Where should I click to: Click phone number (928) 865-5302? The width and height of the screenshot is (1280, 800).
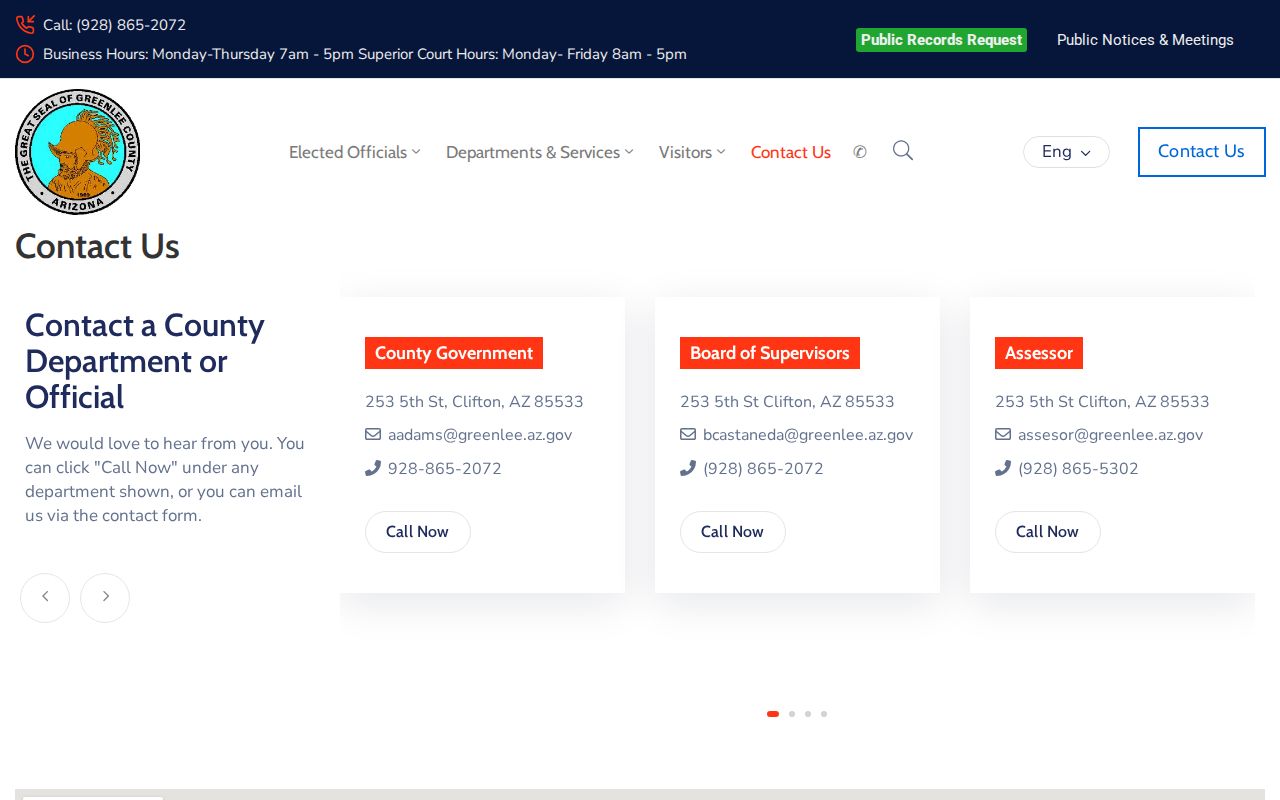coord(1078,469)
